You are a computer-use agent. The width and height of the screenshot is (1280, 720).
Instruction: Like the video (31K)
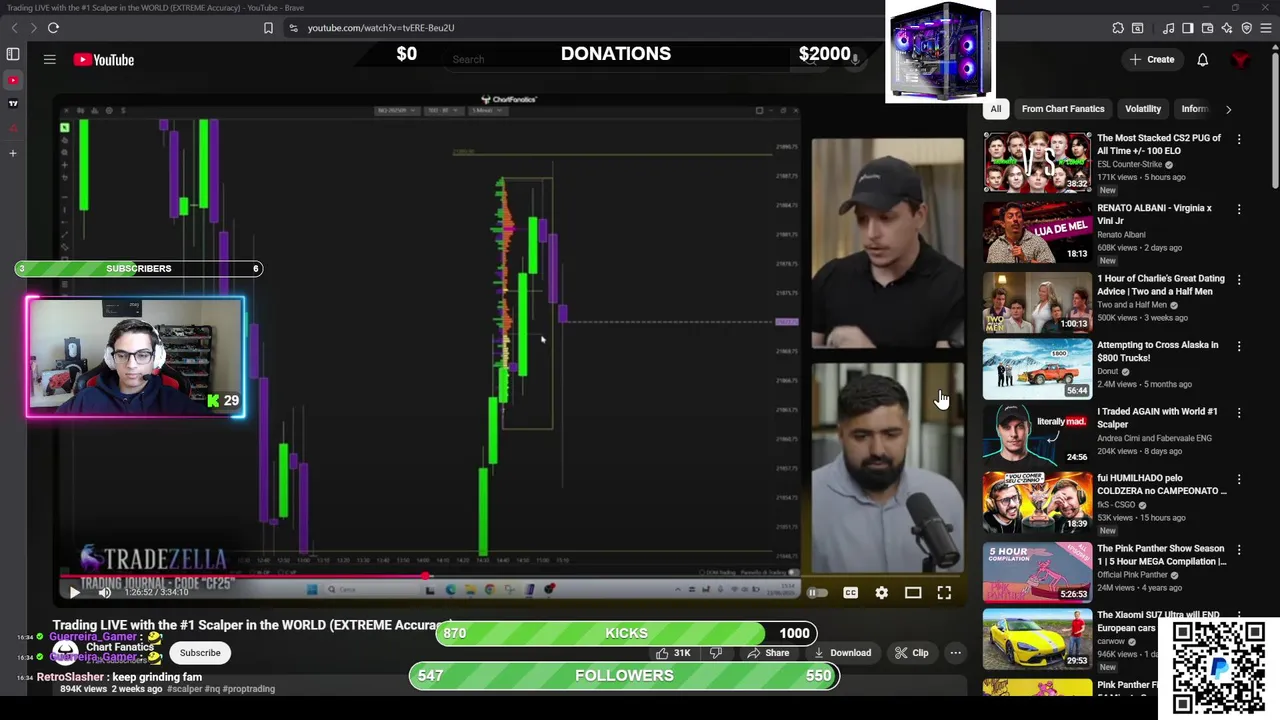673,653
